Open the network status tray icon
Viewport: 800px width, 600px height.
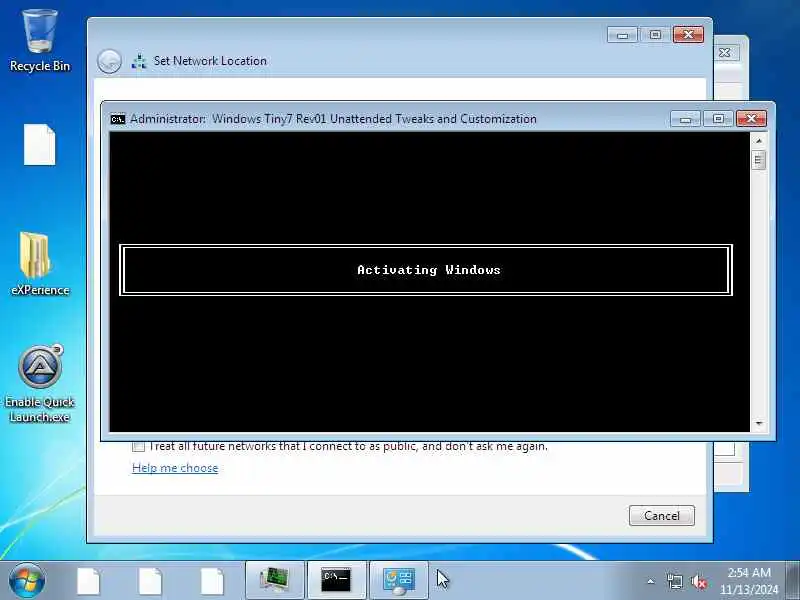coord(674,581)
